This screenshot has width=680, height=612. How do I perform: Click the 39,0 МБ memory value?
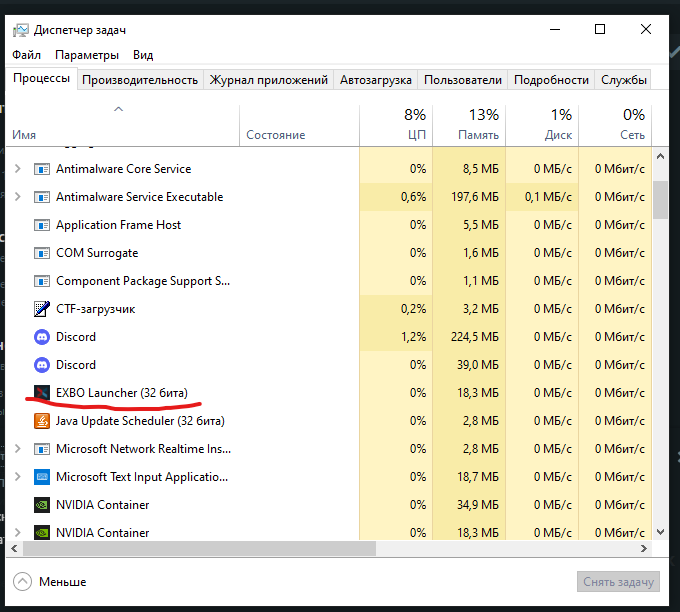[x=478, y=365]
